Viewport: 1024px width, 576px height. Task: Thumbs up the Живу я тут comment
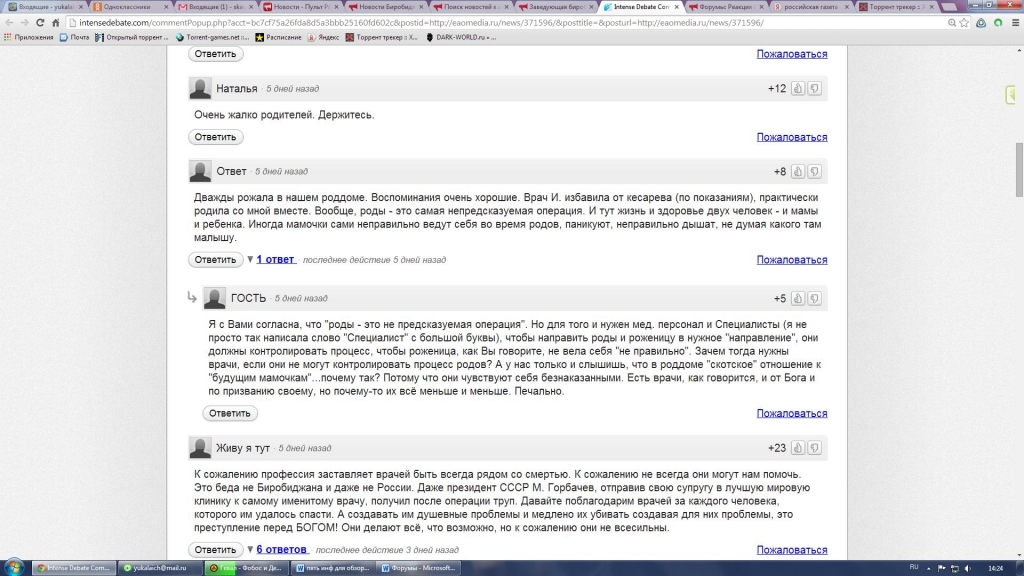tap(797, 448)
